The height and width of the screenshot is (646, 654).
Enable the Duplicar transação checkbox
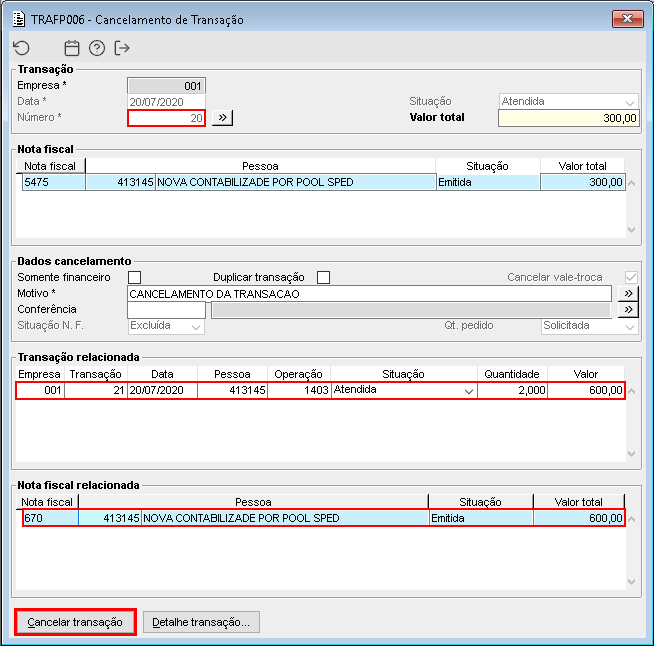323,277
